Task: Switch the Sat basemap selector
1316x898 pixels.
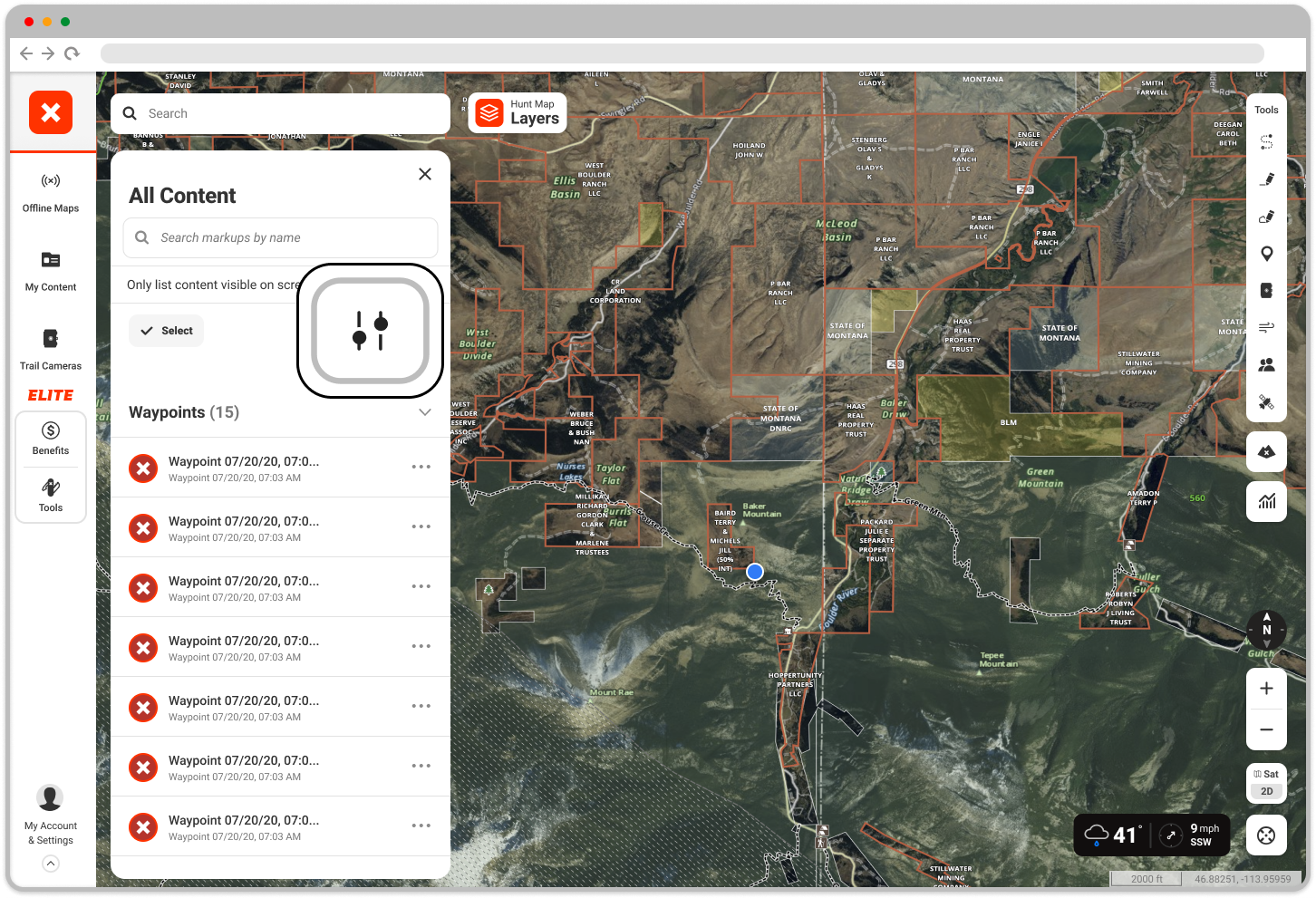Action: (x=1267, y=774)
